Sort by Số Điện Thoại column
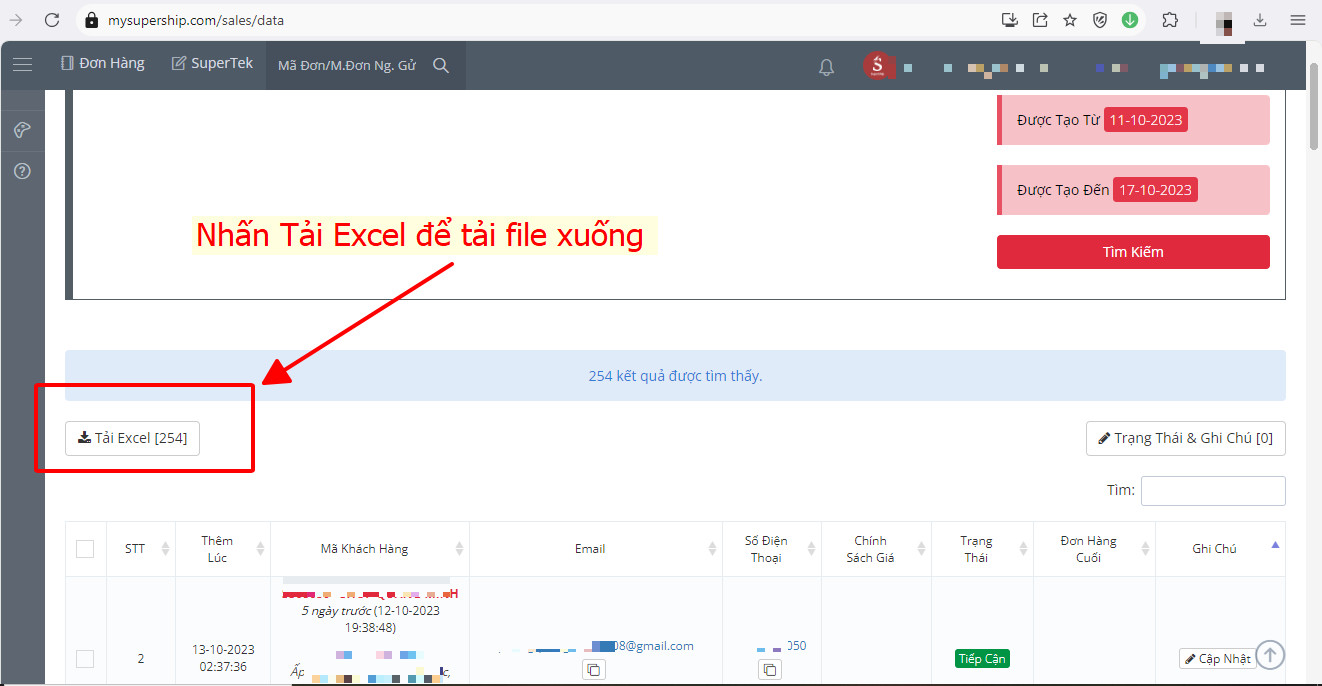The image size is (1322, 686). (x=772, y=549)
